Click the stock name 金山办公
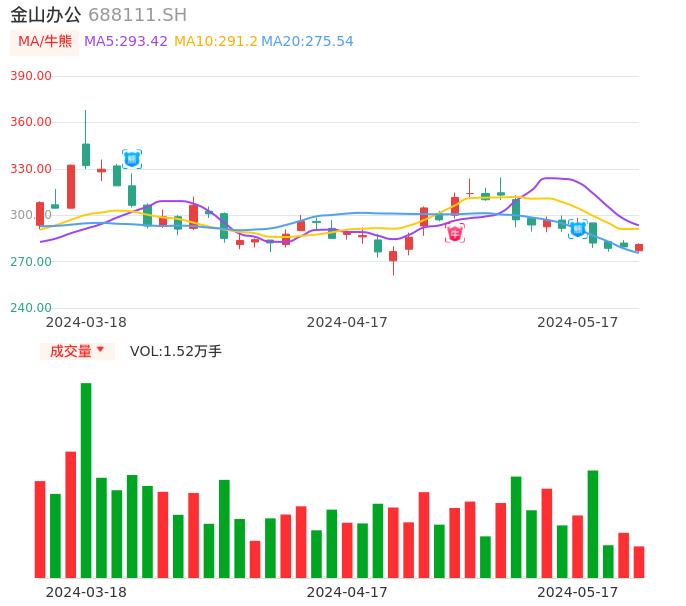 [x=46, y=15]
